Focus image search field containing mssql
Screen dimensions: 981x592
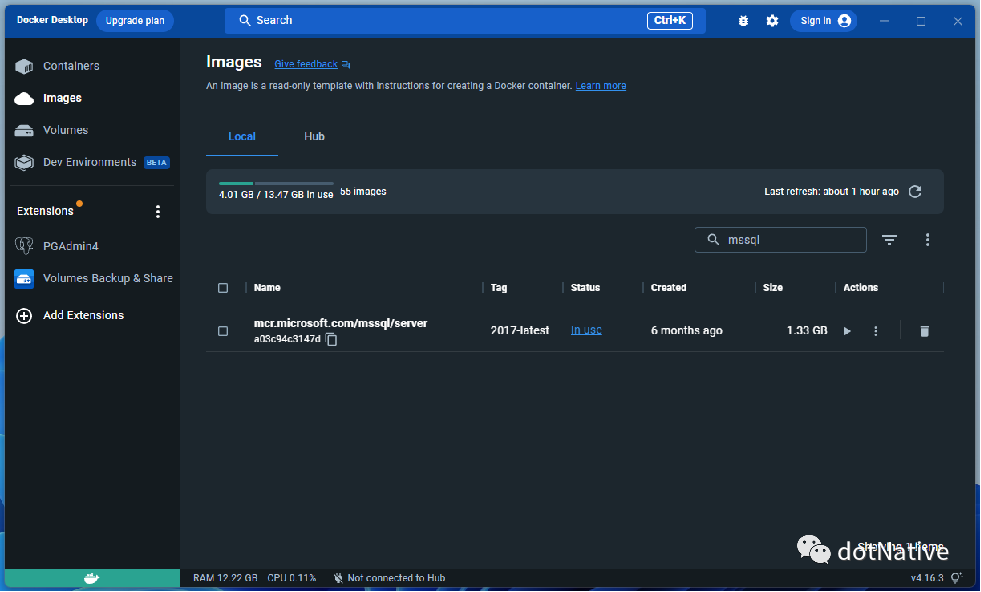780,240
